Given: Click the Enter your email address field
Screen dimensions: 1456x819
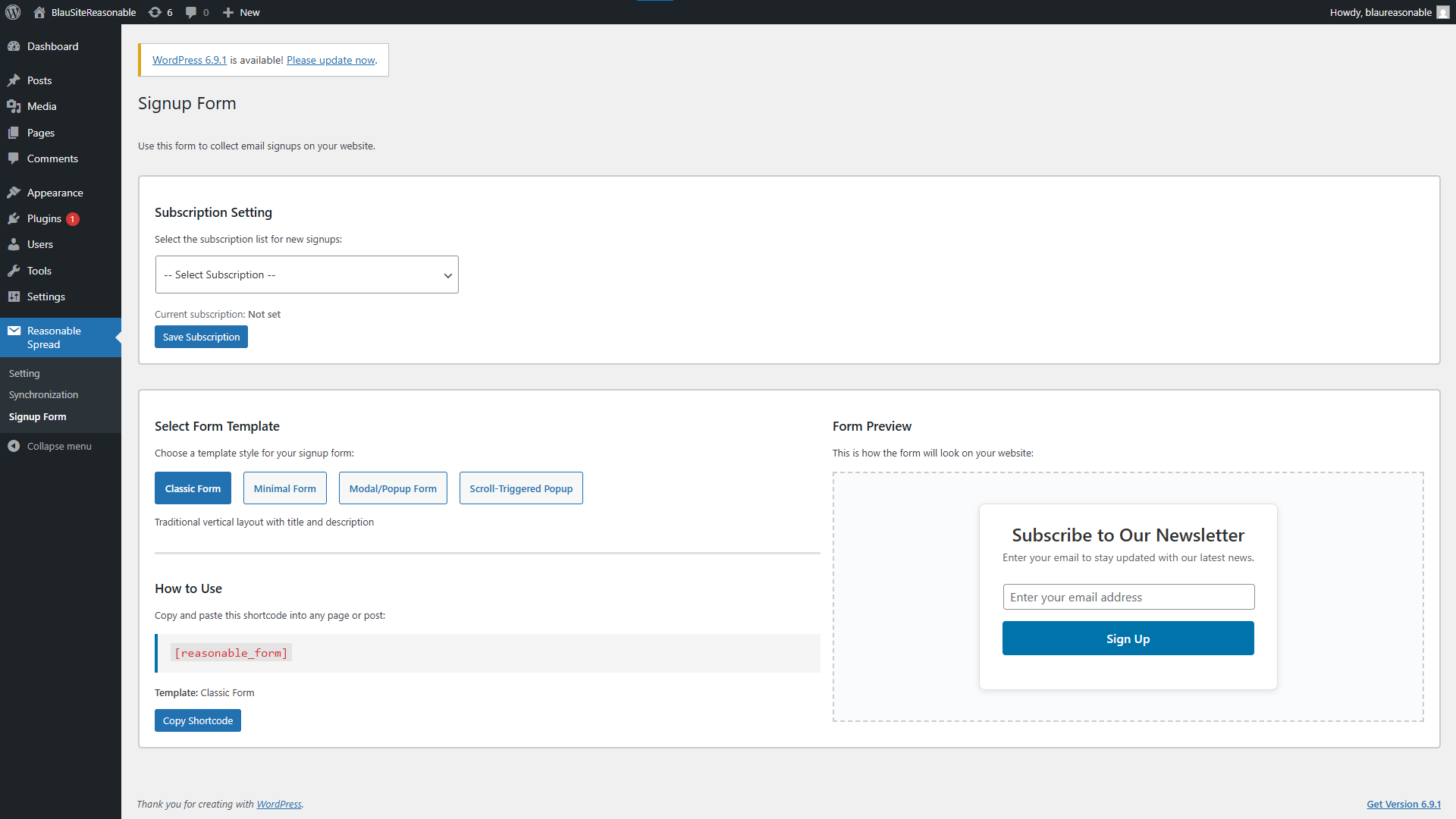Looking at the screenshot, I should 1128,597.
